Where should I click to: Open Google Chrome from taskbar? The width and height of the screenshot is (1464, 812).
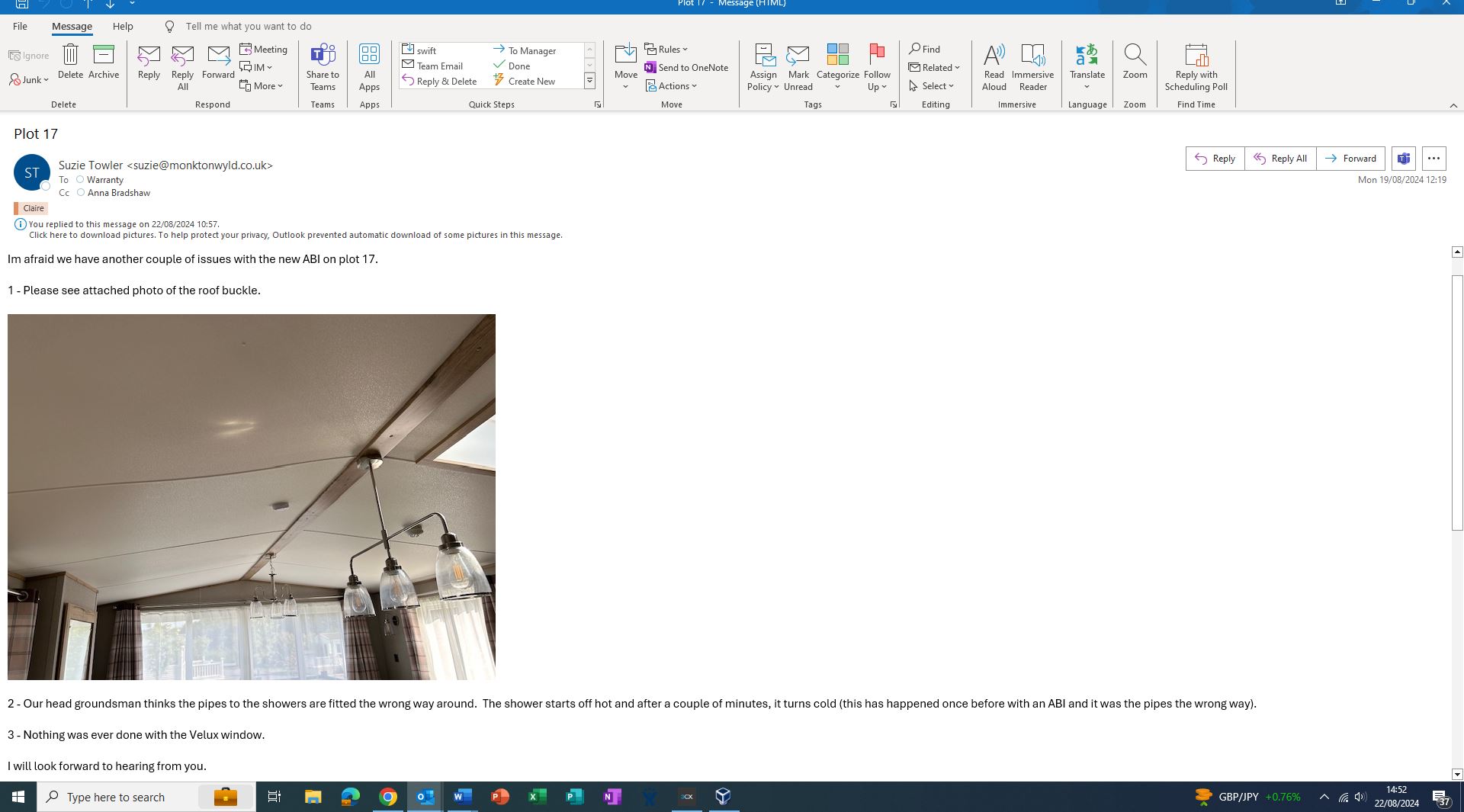(x=388, y=797)
